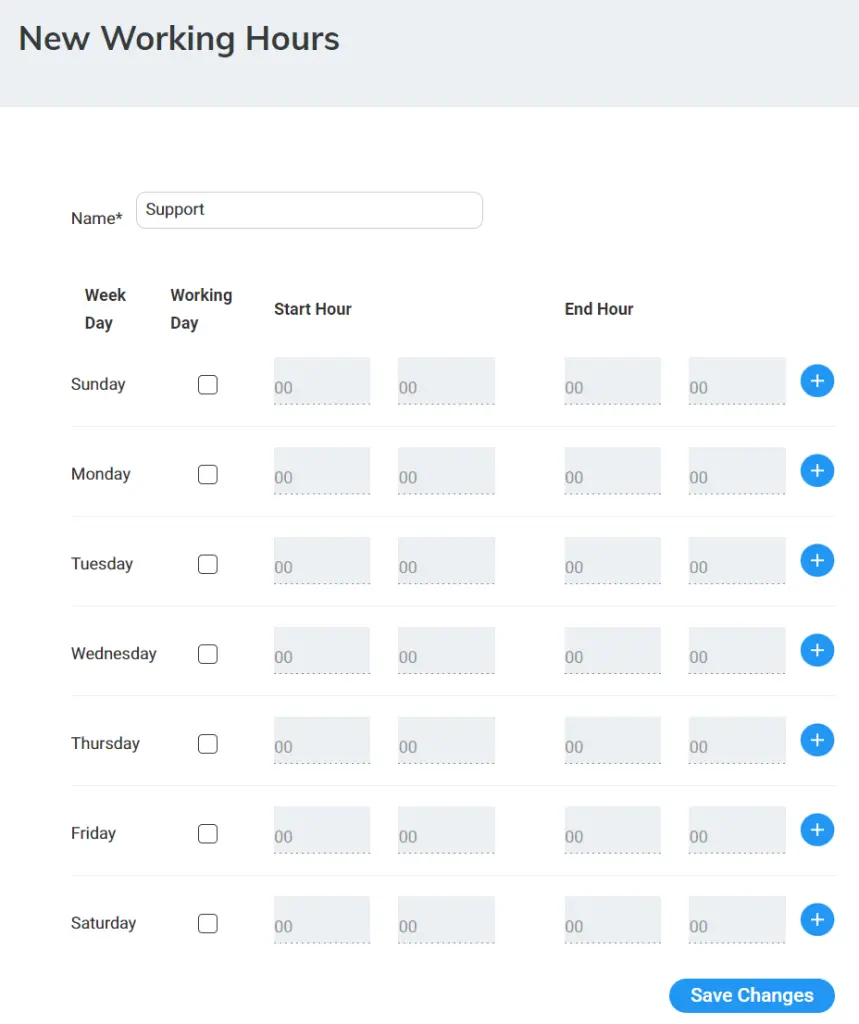Viewport: 859px width, 1024px height.
Task: Select Saturday's start hour field
Action: coord(322,920)
